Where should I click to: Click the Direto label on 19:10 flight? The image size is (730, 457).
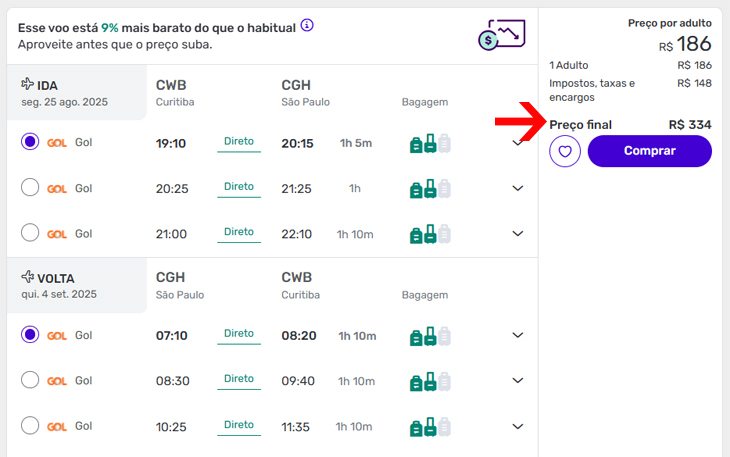(x=239, y=141)
